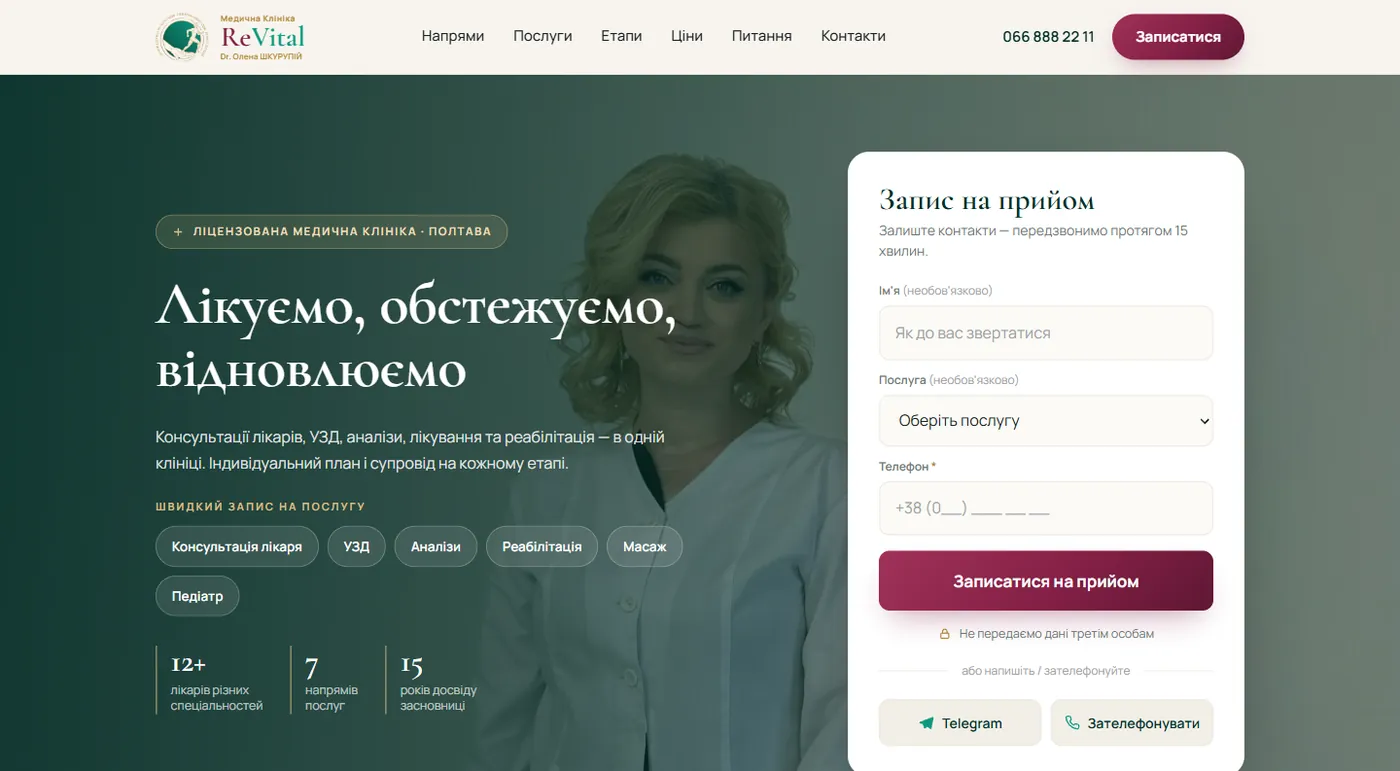Viewport: 1400px width, 771px height.
Task: Click the padlock icon beside the privacy note
Action: click(x=944, y=634)
